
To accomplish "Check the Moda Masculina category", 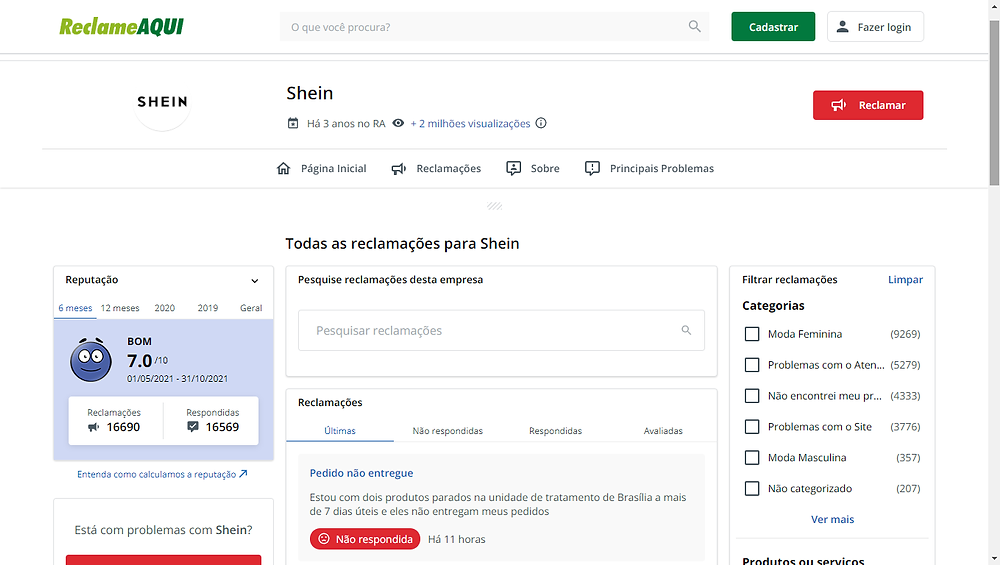I will point(752,458).
